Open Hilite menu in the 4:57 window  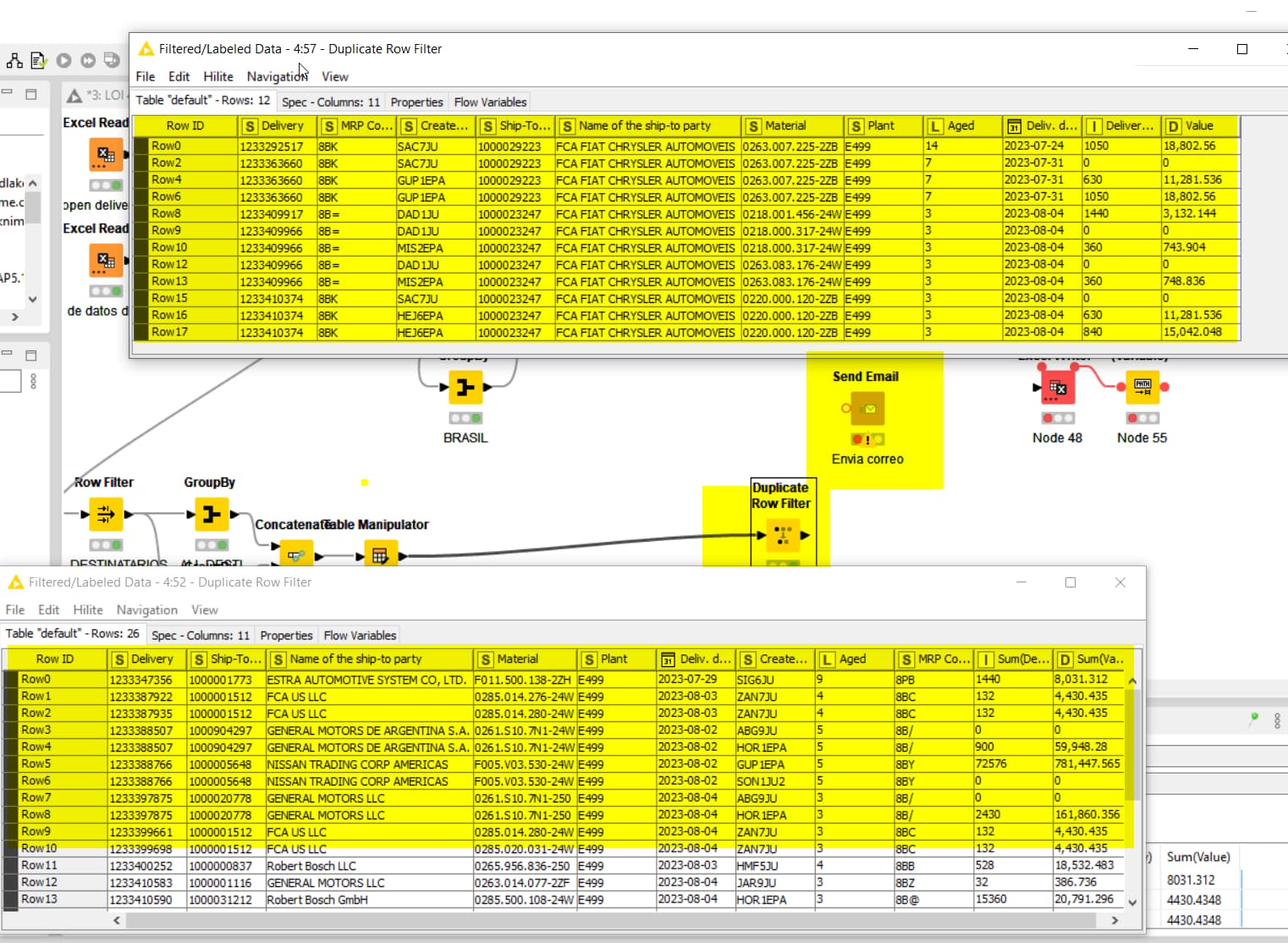pyautogui.click(x=218, y=76)
